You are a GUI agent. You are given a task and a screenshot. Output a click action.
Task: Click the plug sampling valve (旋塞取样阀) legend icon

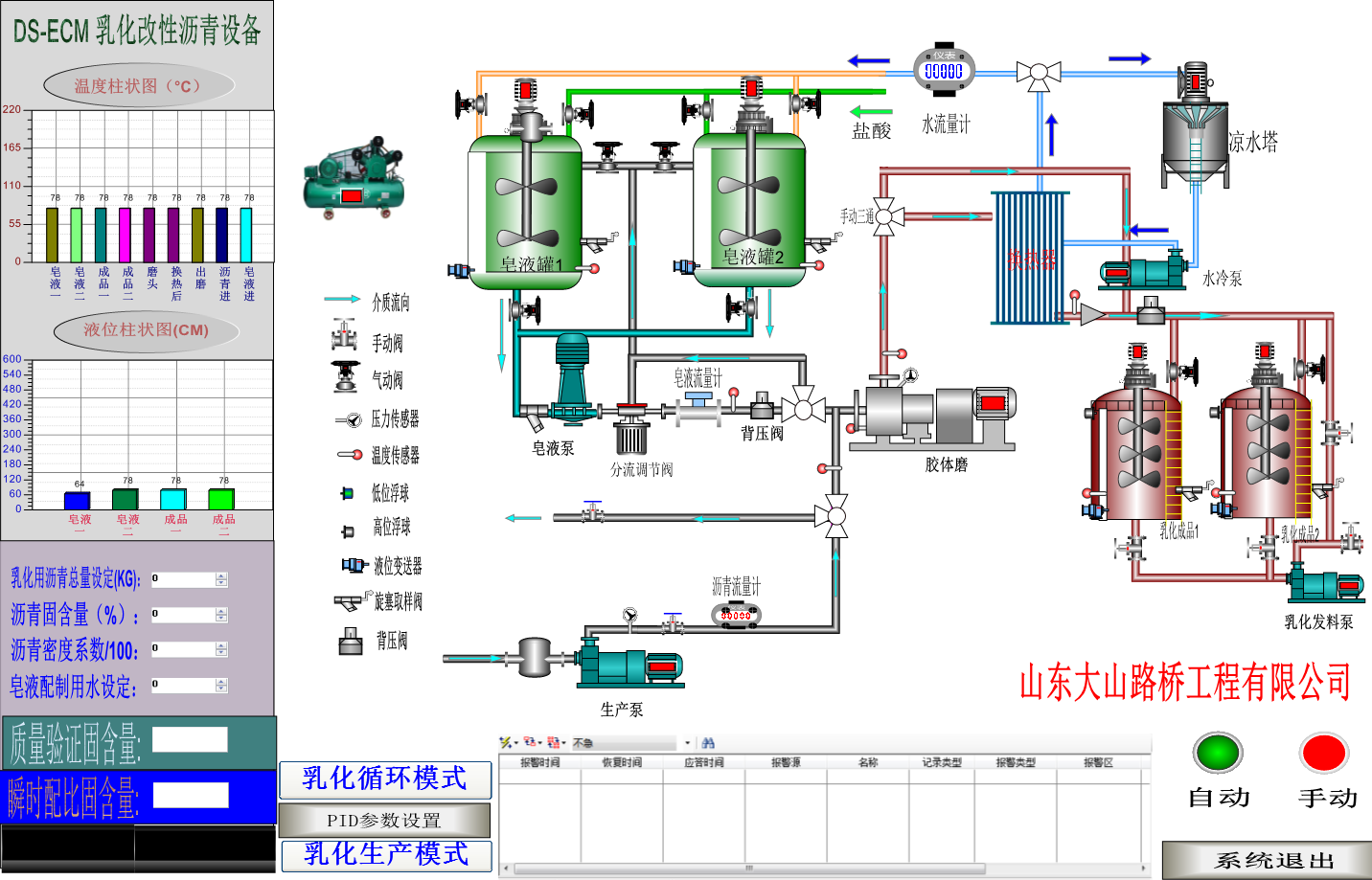click(x=352, y=601)
